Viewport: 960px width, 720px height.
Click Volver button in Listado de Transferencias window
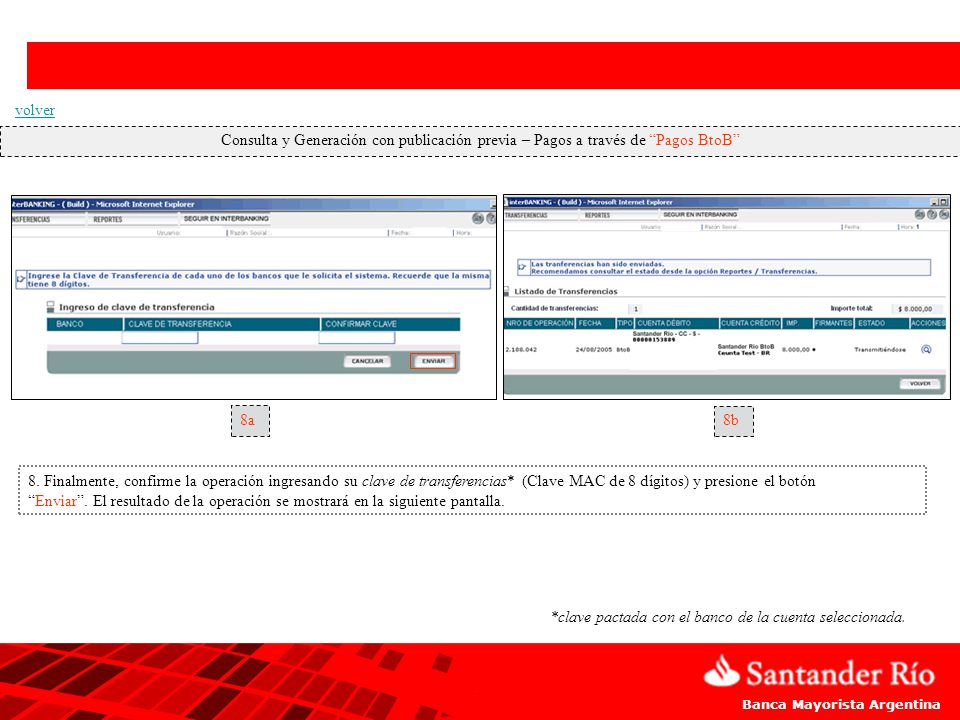(x=920, y=383)
